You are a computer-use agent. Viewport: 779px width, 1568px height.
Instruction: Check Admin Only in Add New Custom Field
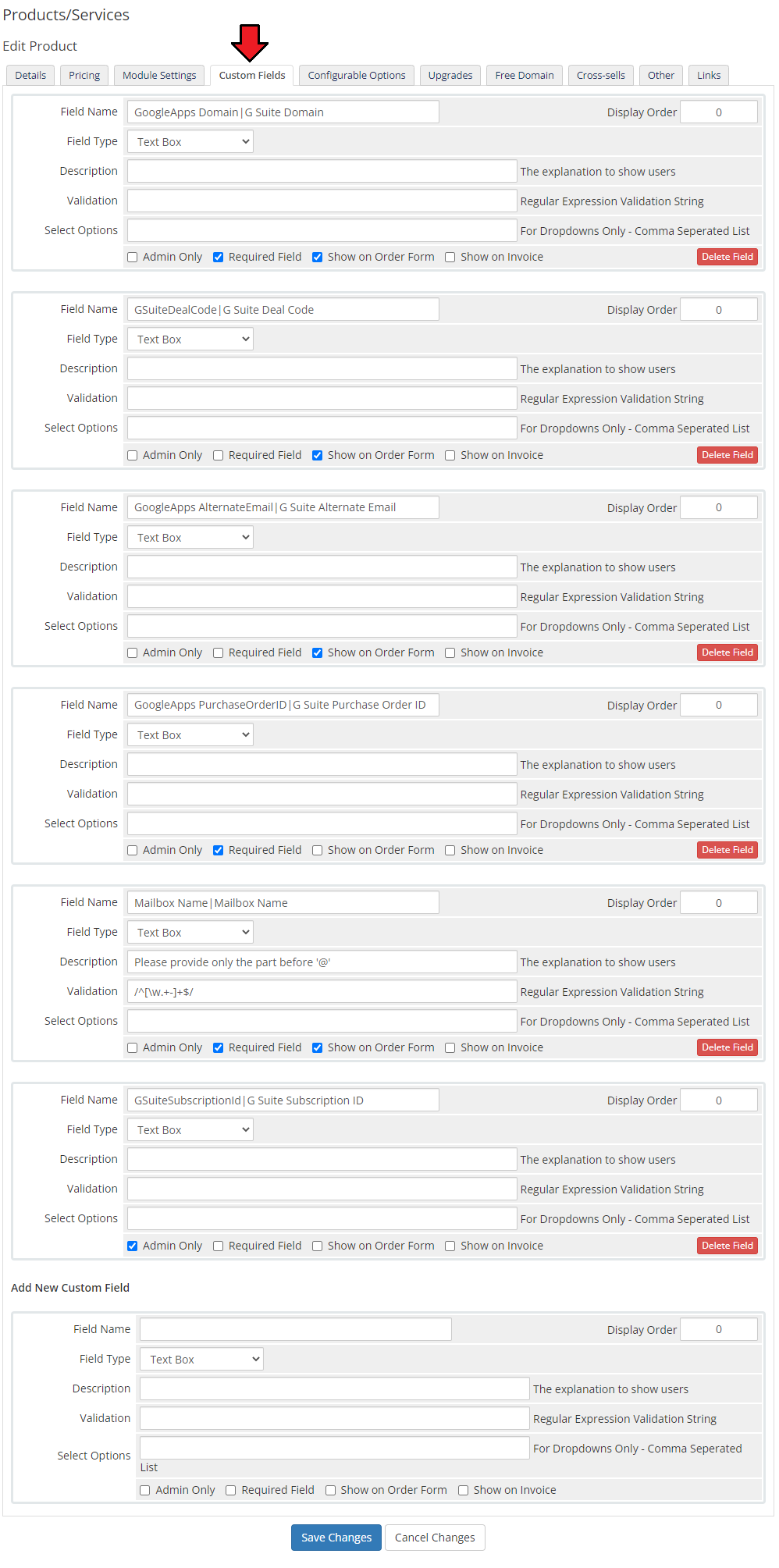tap(145, 1491)
